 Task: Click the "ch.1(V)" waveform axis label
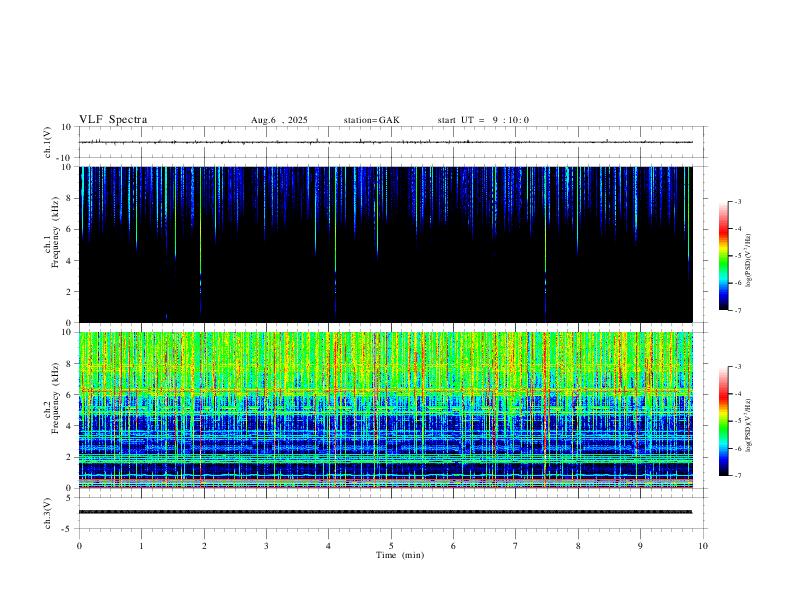pos(48,142)
